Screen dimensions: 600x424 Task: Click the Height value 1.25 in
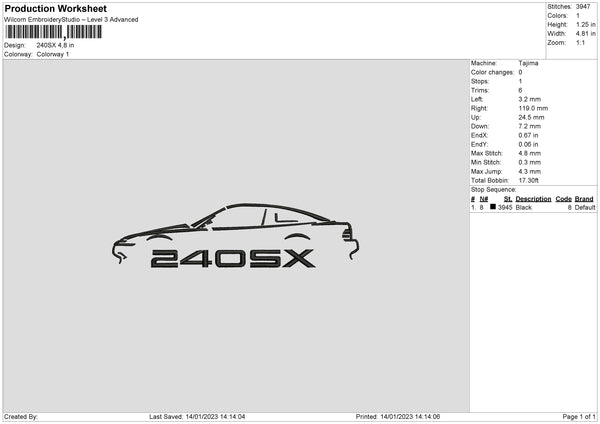(585, 24)
